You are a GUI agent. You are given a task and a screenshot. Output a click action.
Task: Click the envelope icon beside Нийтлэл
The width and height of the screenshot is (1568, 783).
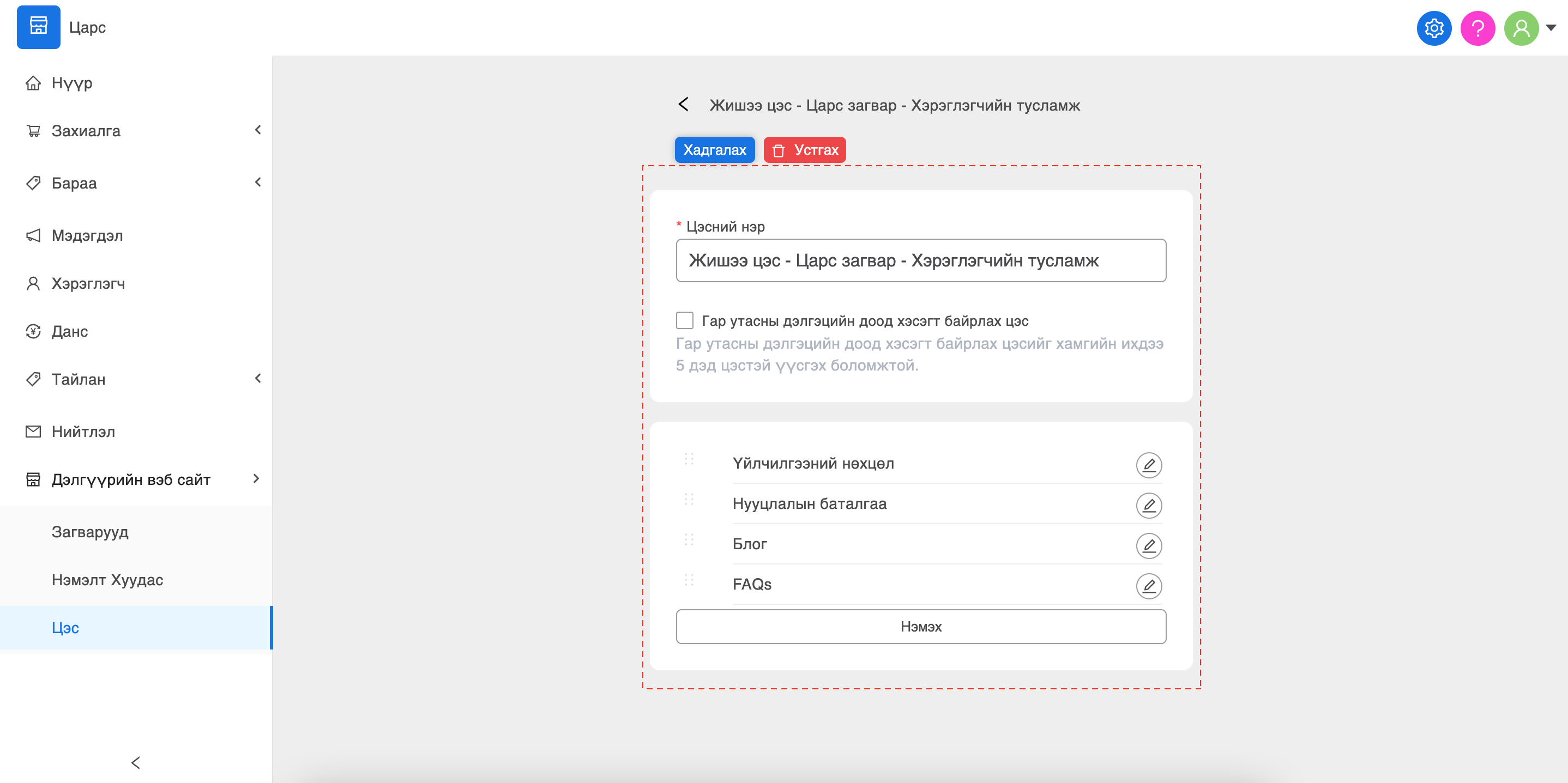click(x=33, y=432)
